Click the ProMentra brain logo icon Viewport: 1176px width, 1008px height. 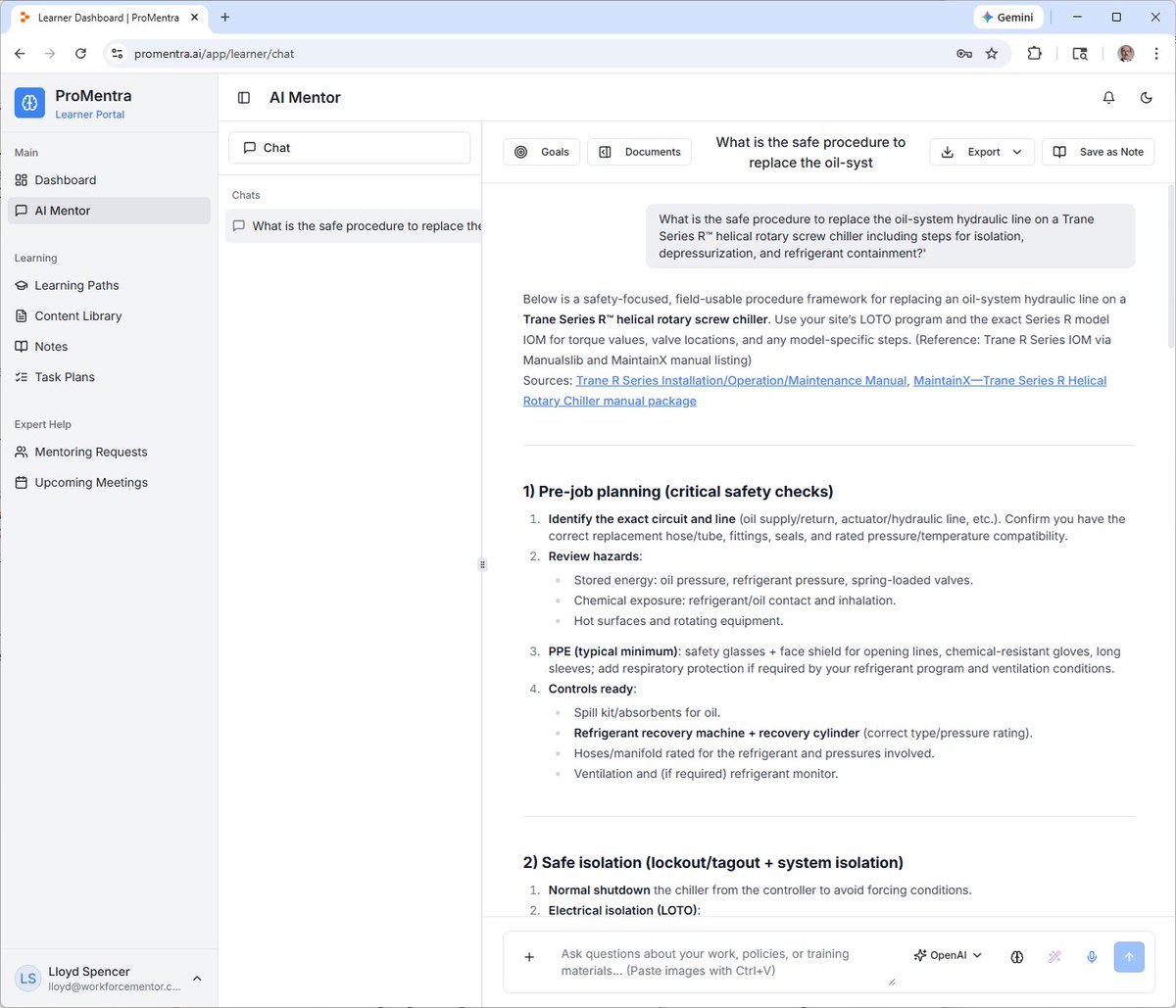pyautogui.click(x=29, y=103)
